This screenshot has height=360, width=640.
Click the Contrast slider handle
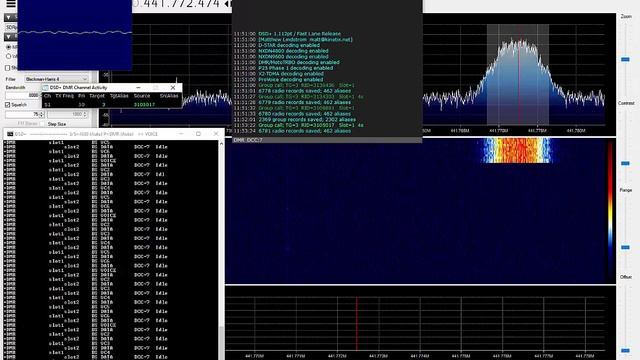pos(625,163)
